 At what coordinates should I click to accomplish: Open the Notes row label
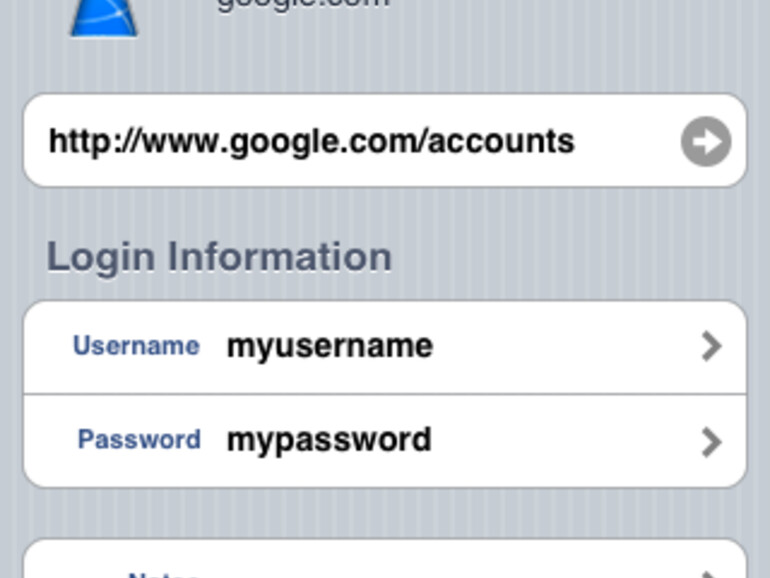(x=163, y=573)
